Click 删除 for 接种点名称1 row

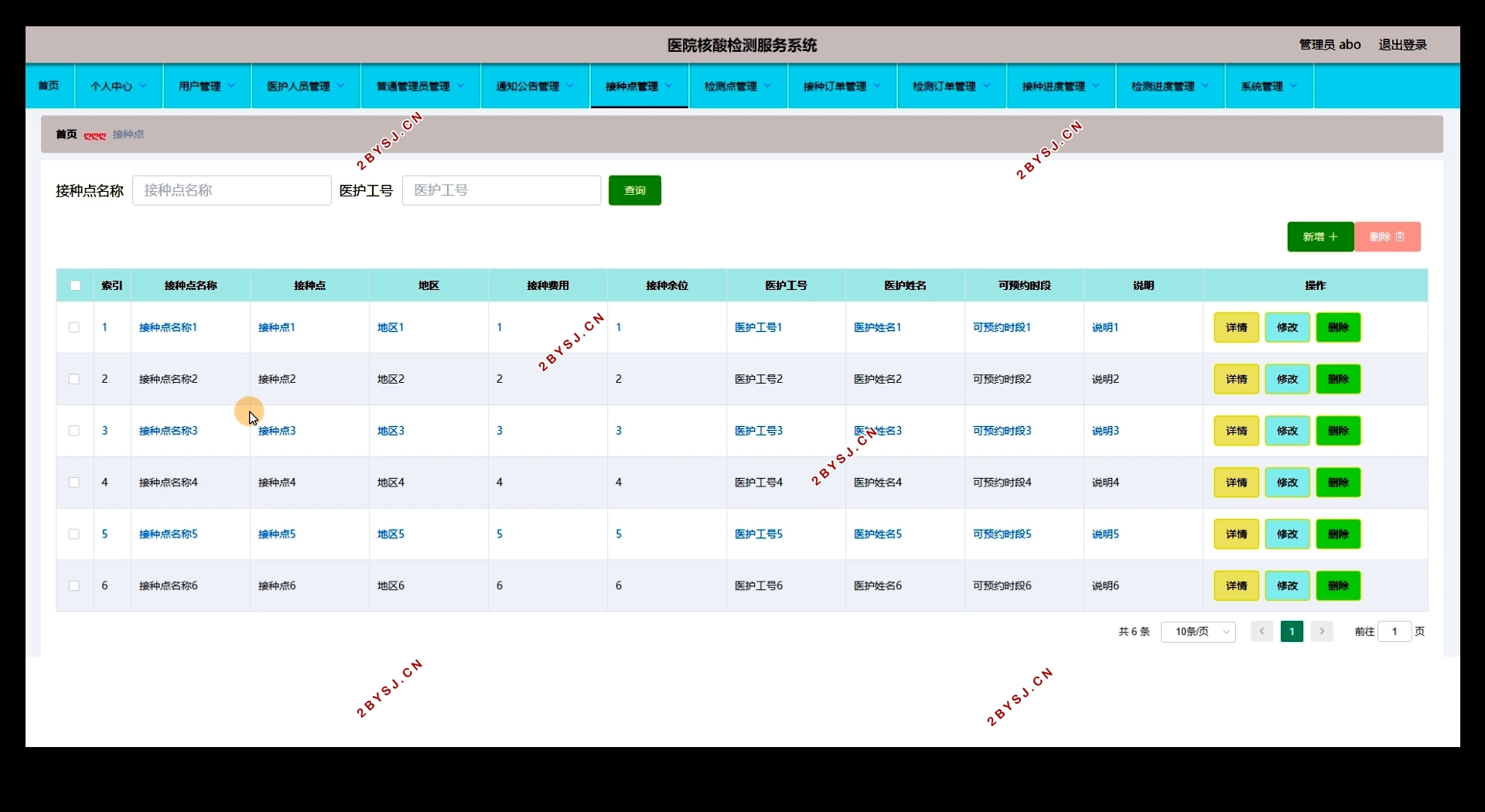click(1338, 327)
